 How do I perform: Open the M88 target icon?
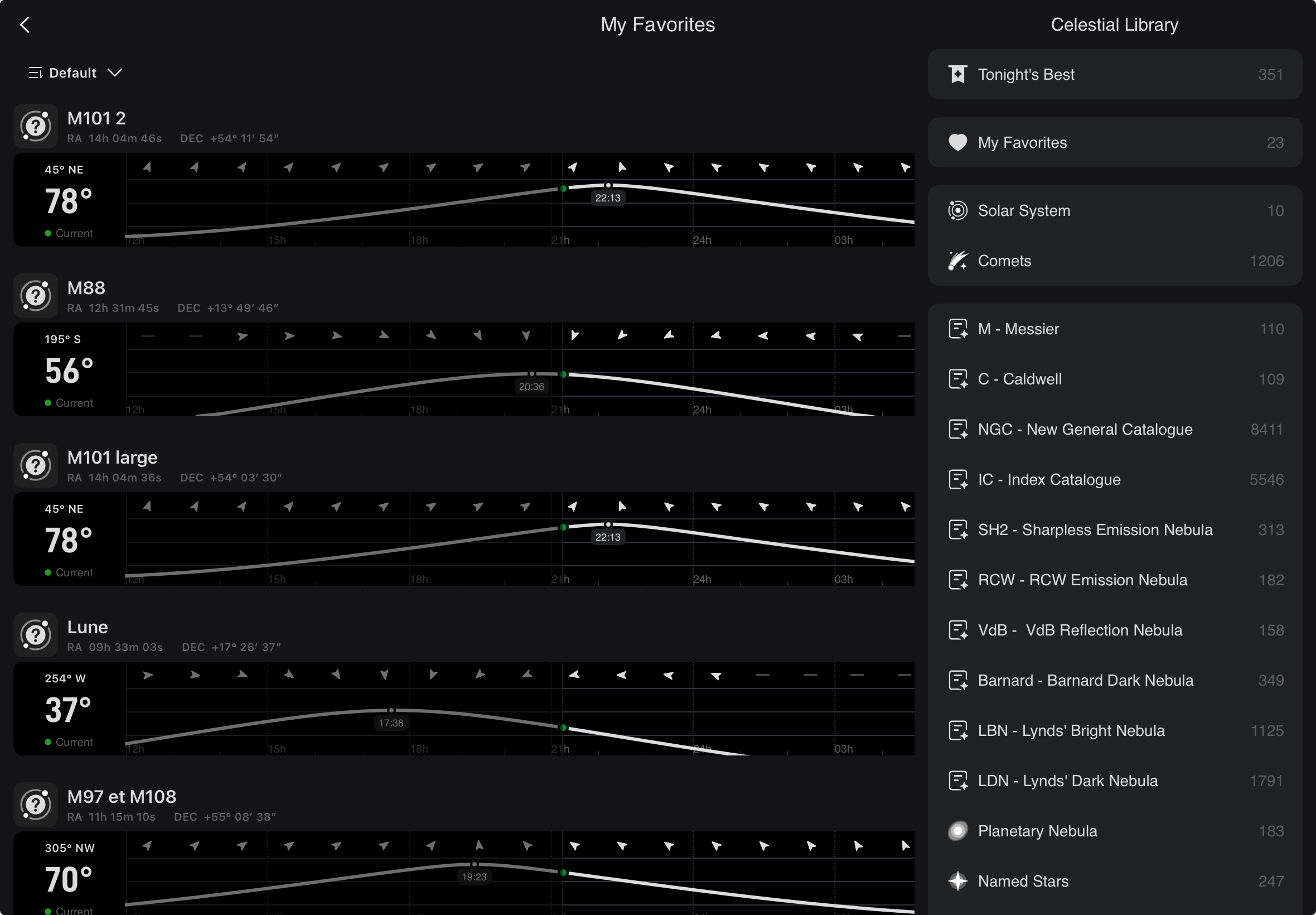click(x=36, y=296)
